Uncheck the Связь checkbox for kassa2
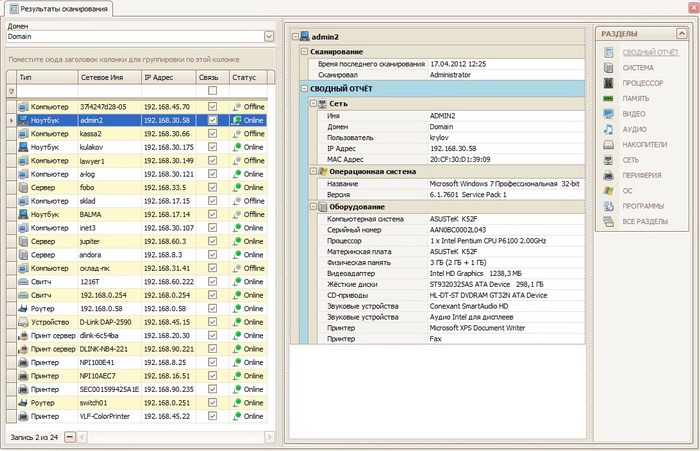The width and height of the screenshot is (700, 451). [212, 133]
